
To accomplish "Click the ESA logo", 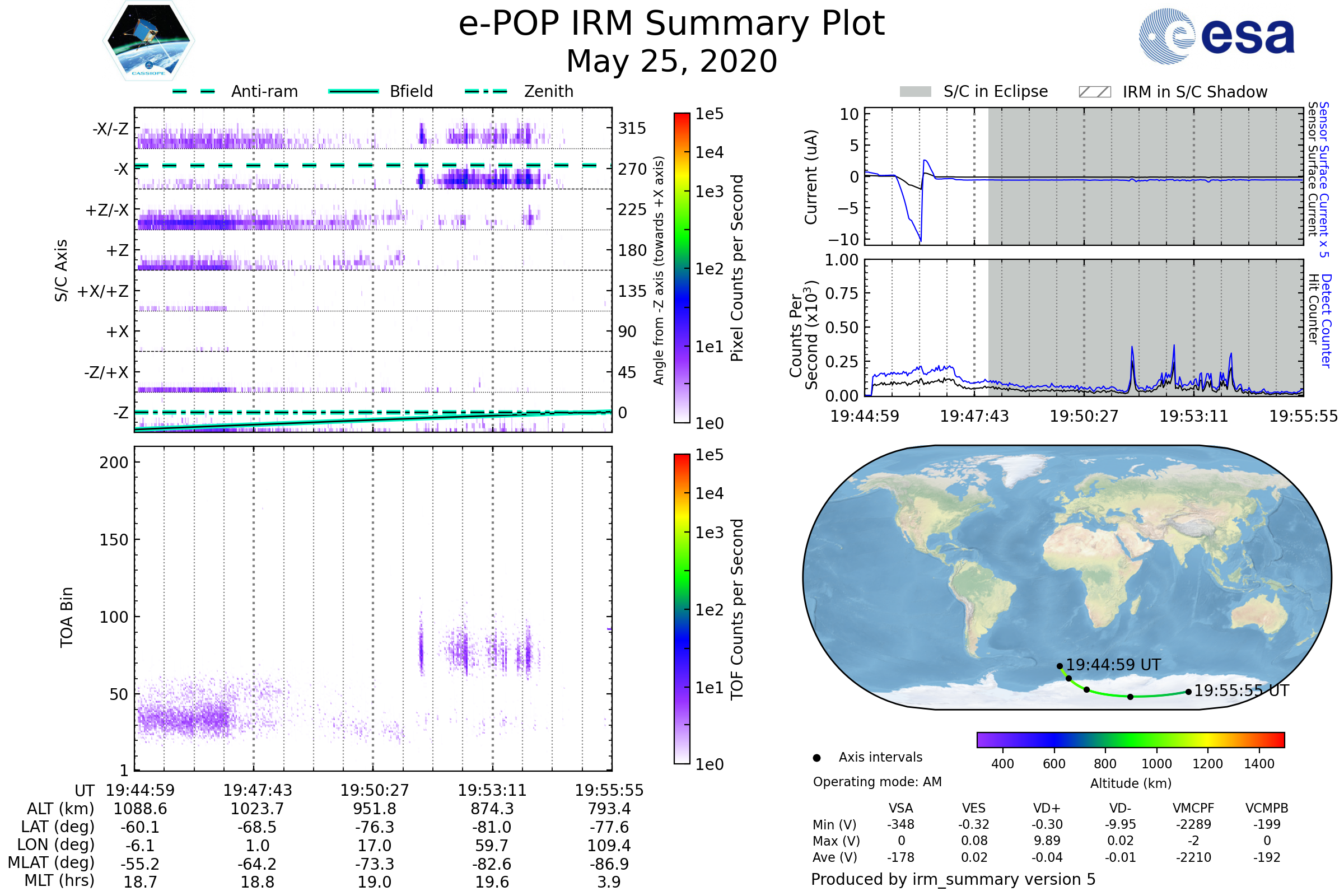I will 1216,36.
